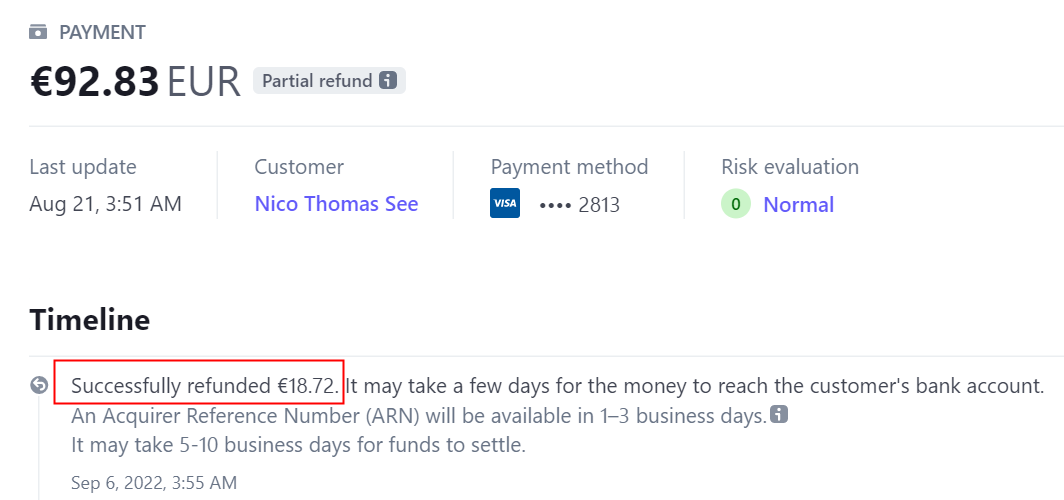The width and height of the screenshot is (1064, 500).
Task: Click the PAYMENT header label
Action: 102,32
